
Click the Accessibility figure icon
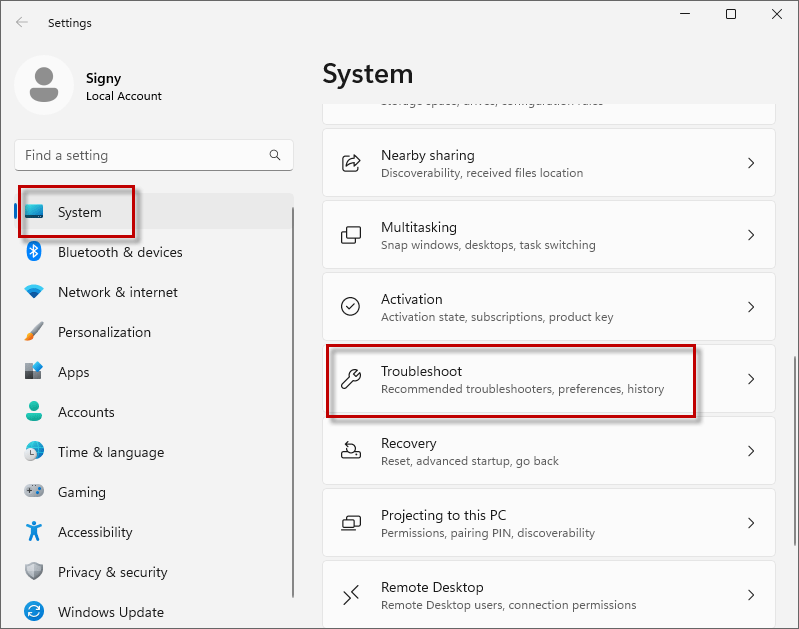pos(34,531)
